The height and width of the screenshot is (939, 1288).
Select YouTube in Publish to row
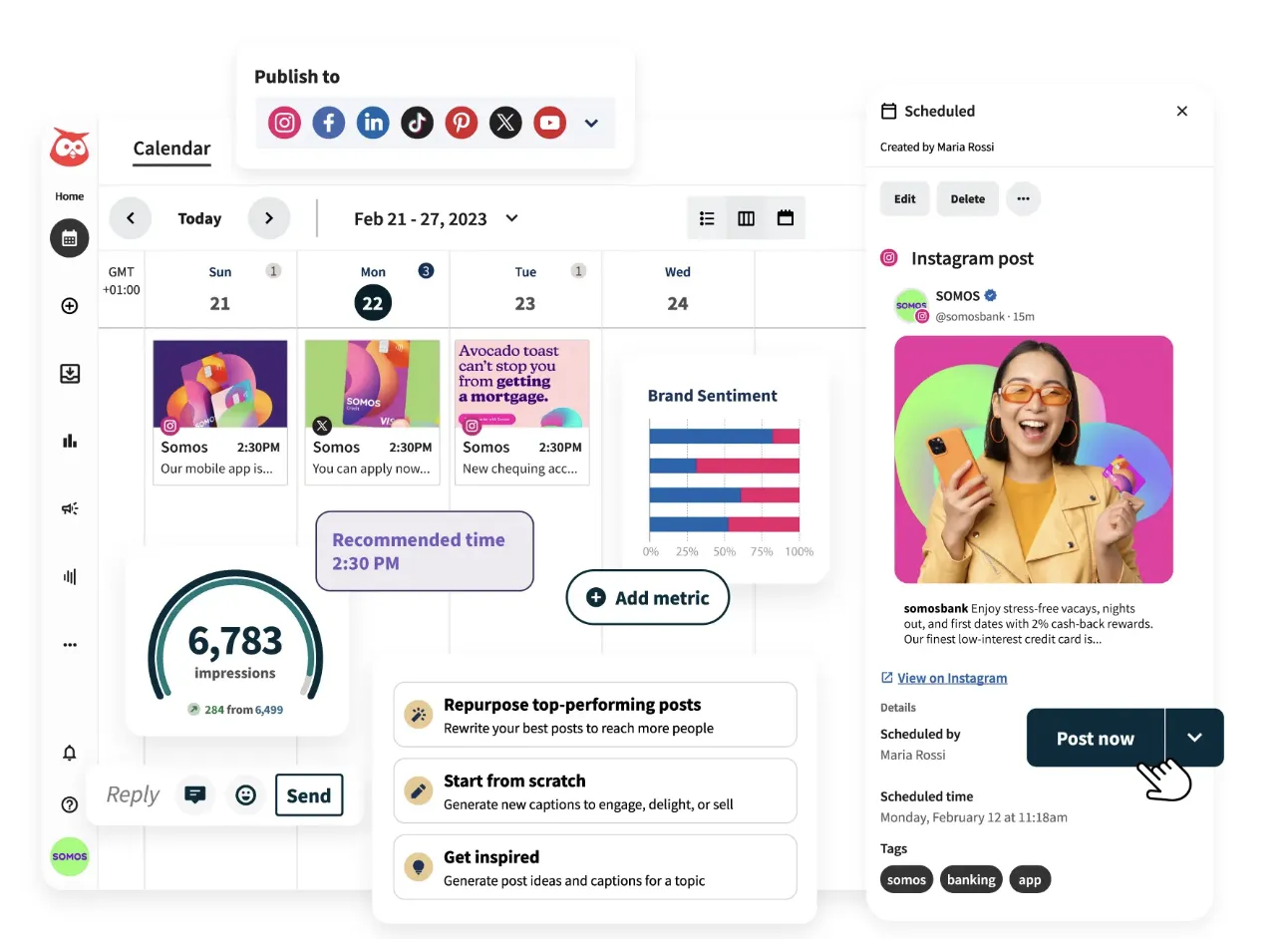click(549, 123)
